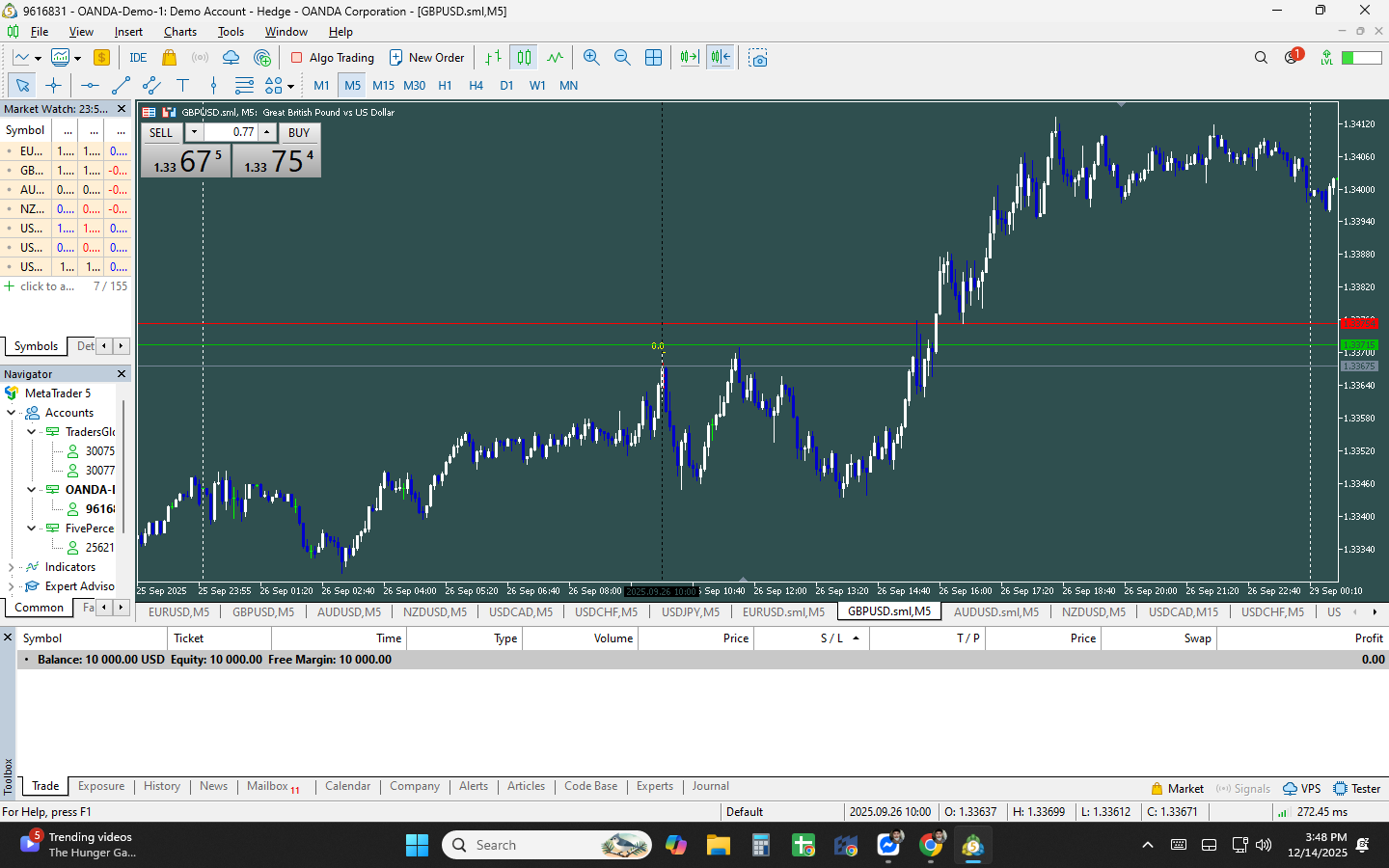The height and width of the screenshot is (868, 1389).
Task: Decrease lot volume with down arrow
Action: [194, 132]
